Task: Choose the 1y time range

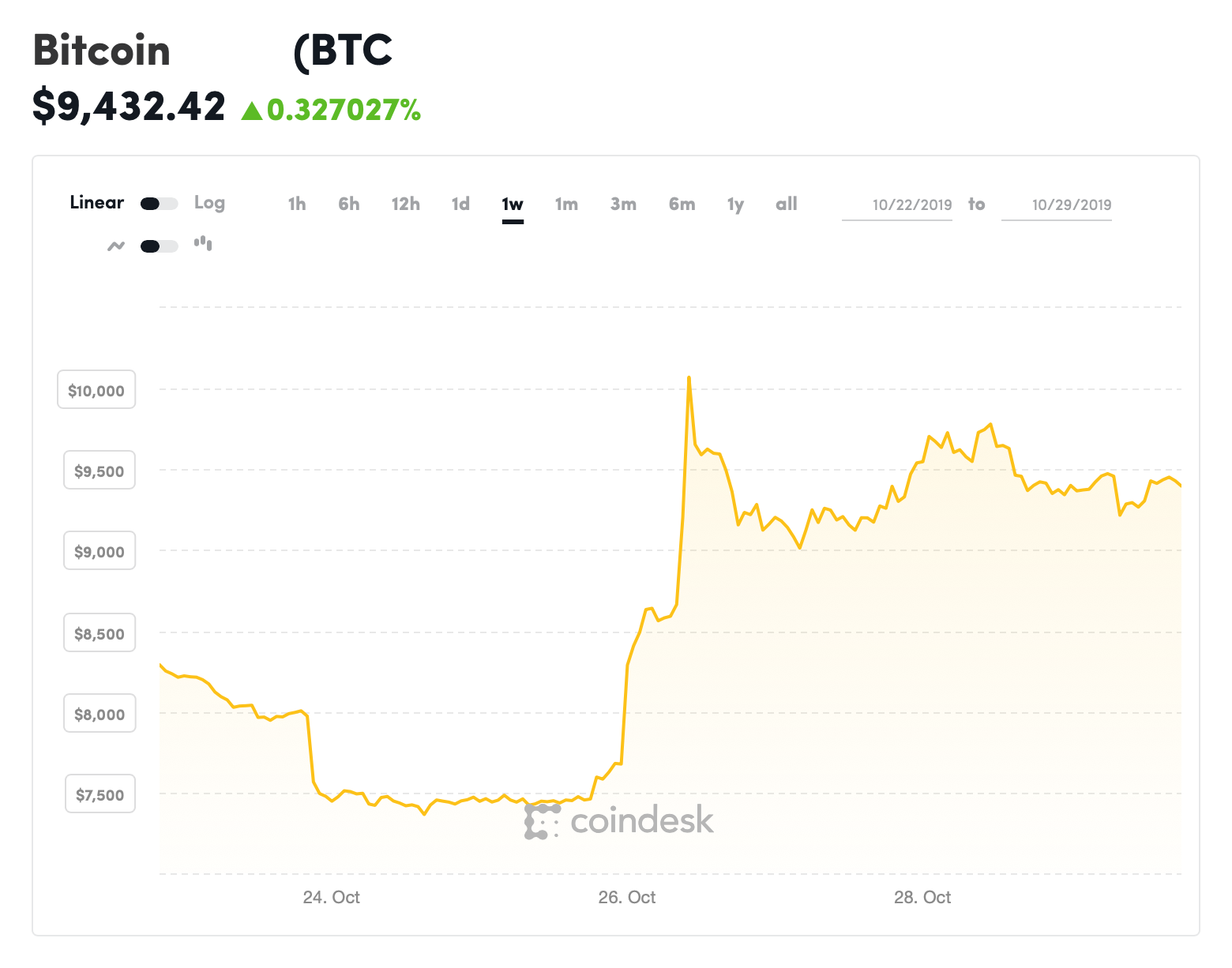Action: 735,204
